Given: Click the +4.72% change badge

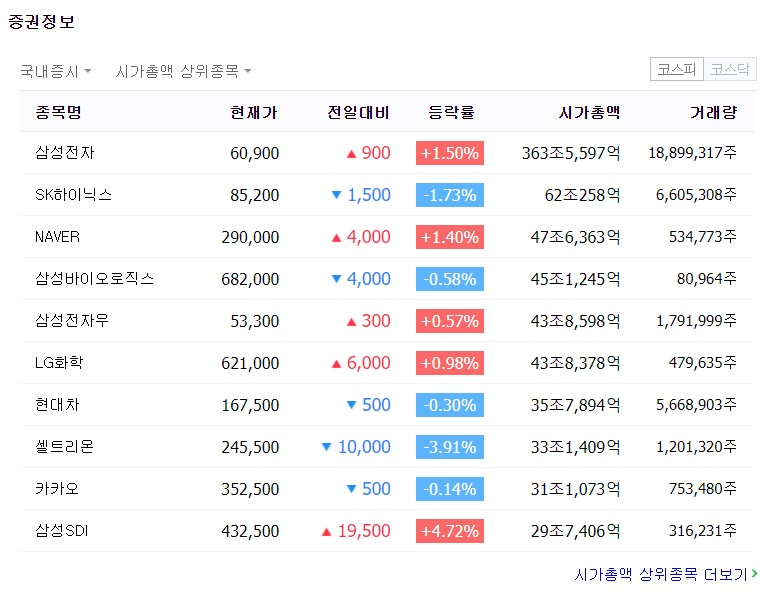Looking at the screenshot, I should [449, 531].
